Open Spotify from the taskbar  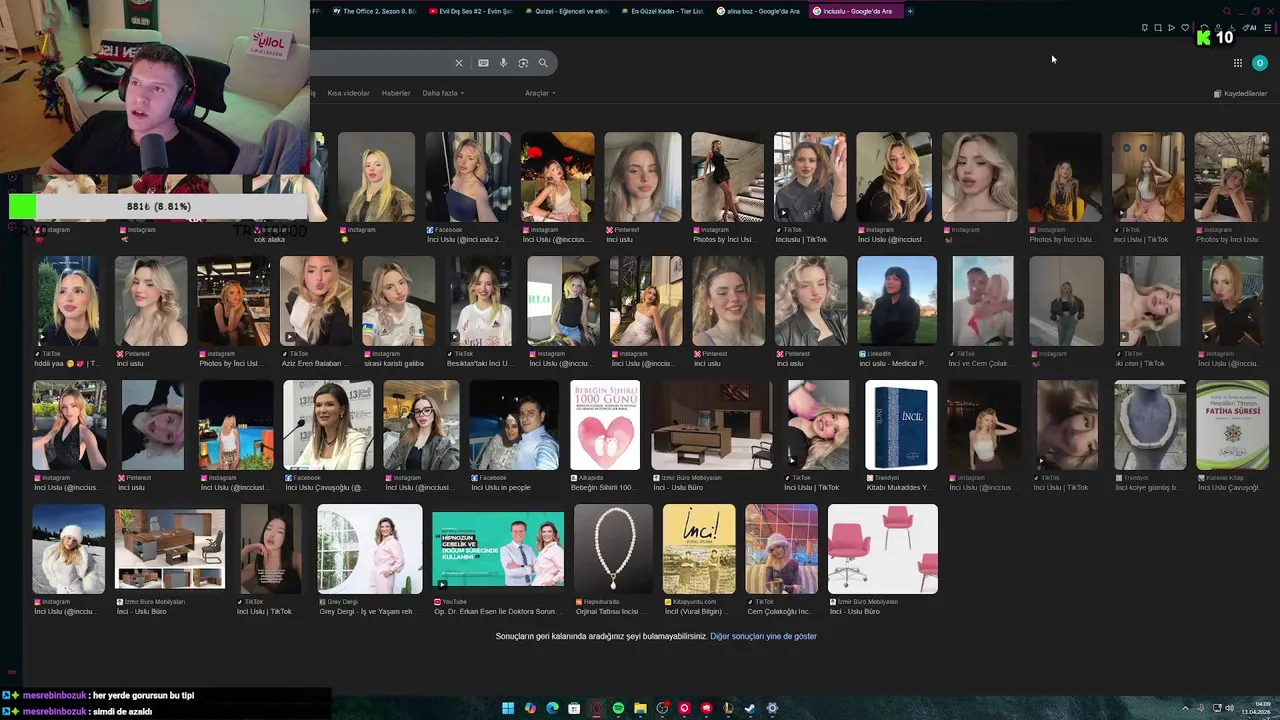click(618, 708)
